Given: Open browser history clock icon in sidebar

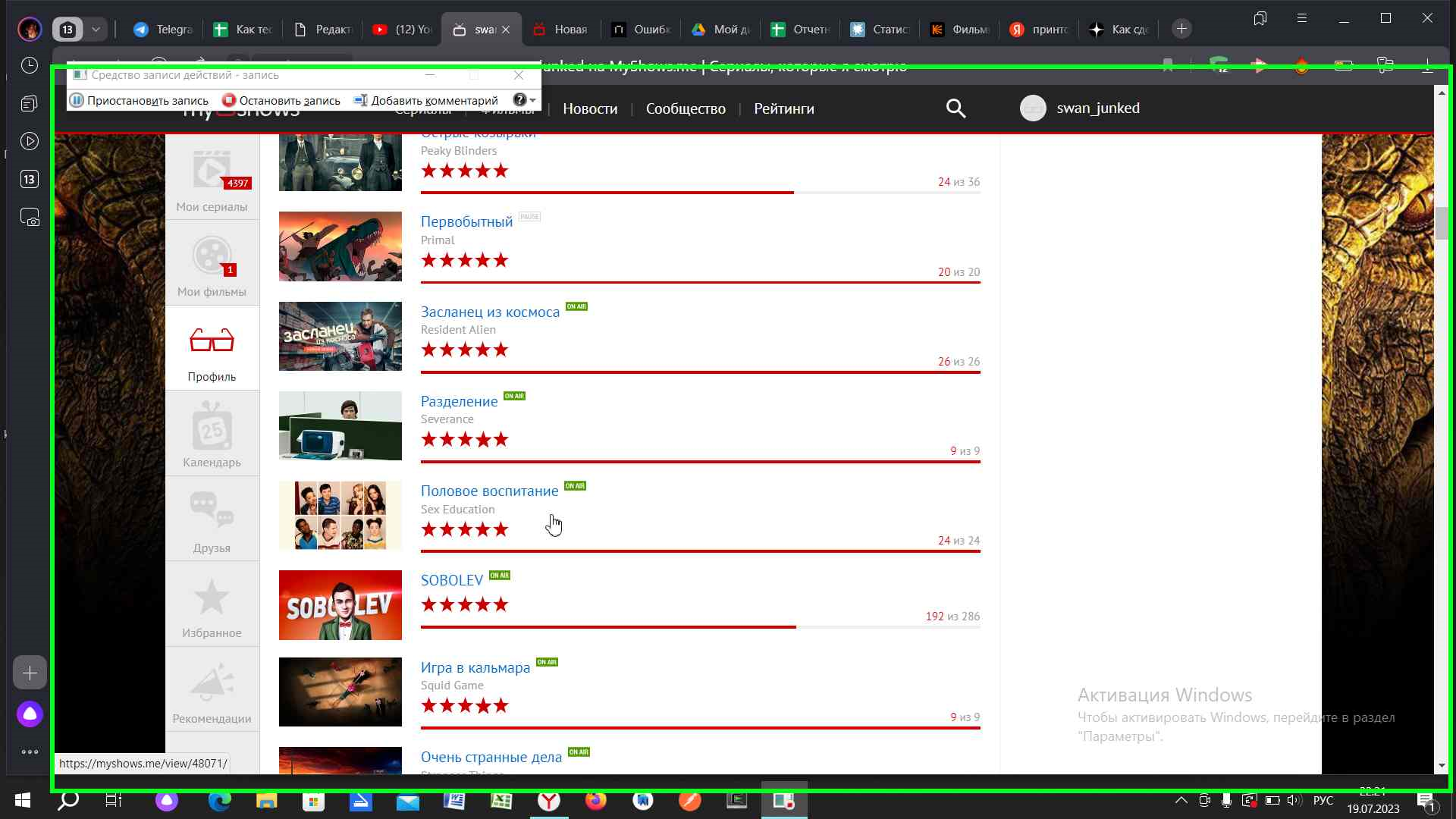Looking at the screenshot, I should point(30,65).
